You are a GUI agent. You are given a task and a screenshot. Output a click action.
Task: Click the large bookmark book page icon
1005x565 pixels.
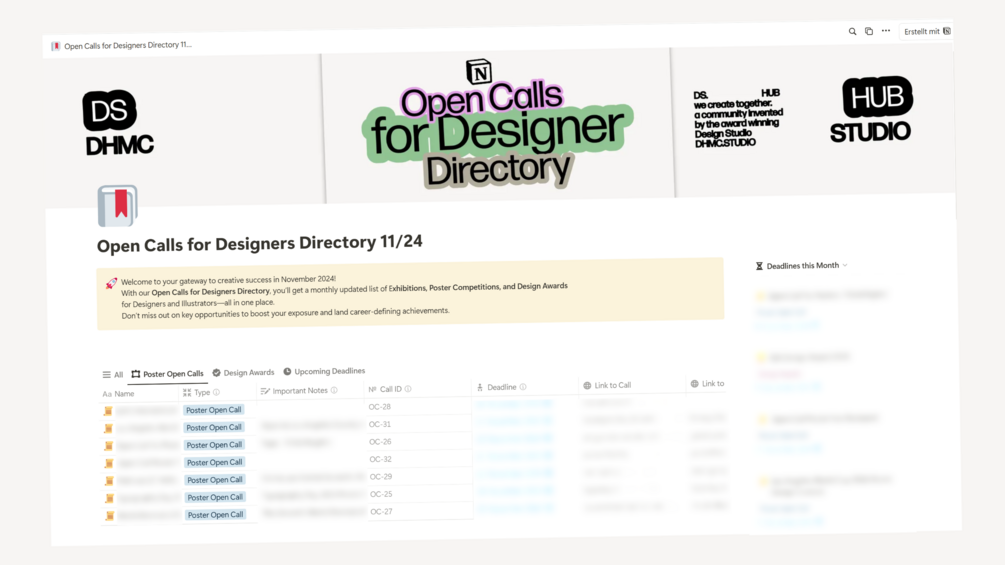pyautogui.click(x=117, y=206)
